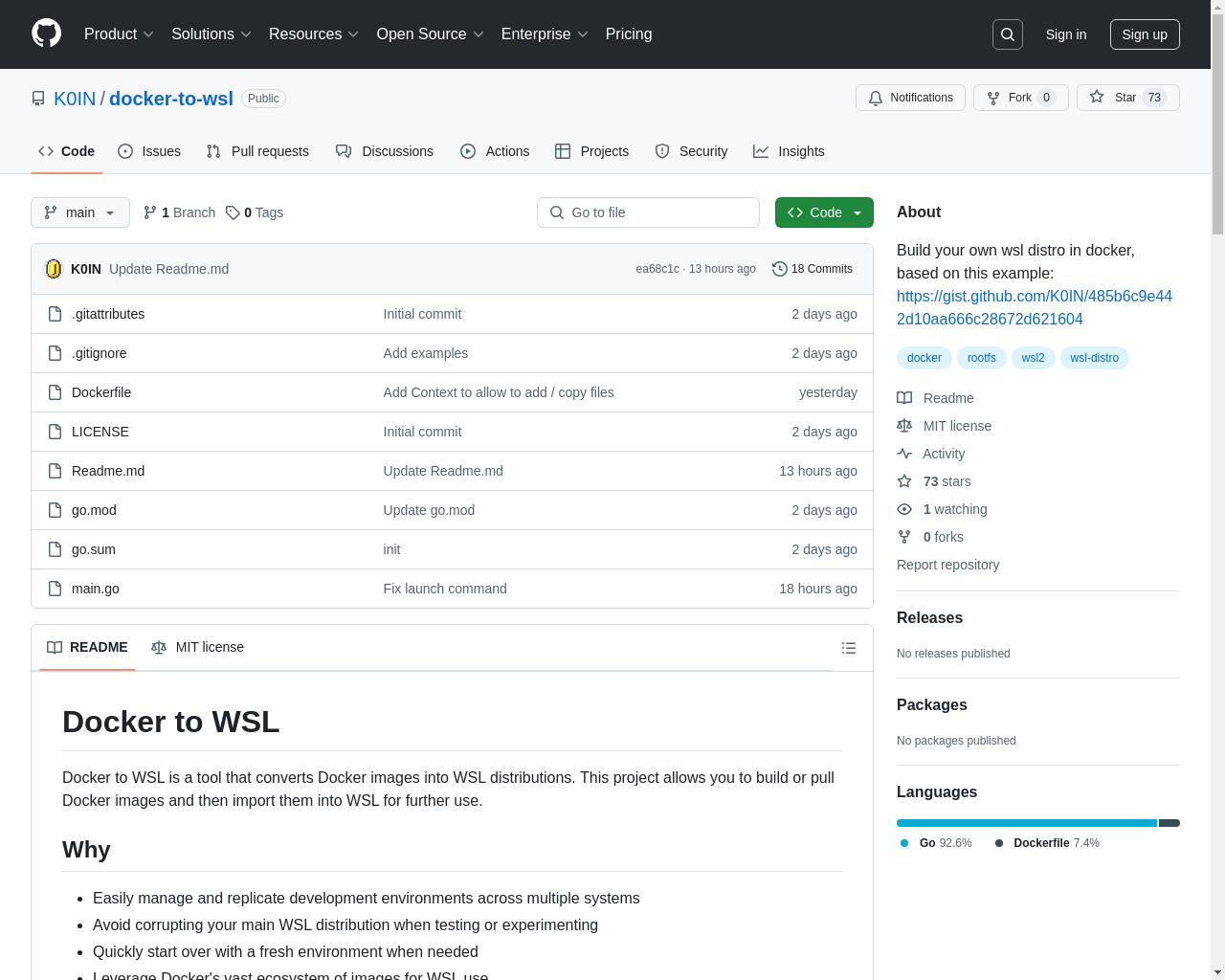Open the 18 Commits link
The height and width of the screenshot is (980, 1225).
pyautogui.click(x=813, y=269)
